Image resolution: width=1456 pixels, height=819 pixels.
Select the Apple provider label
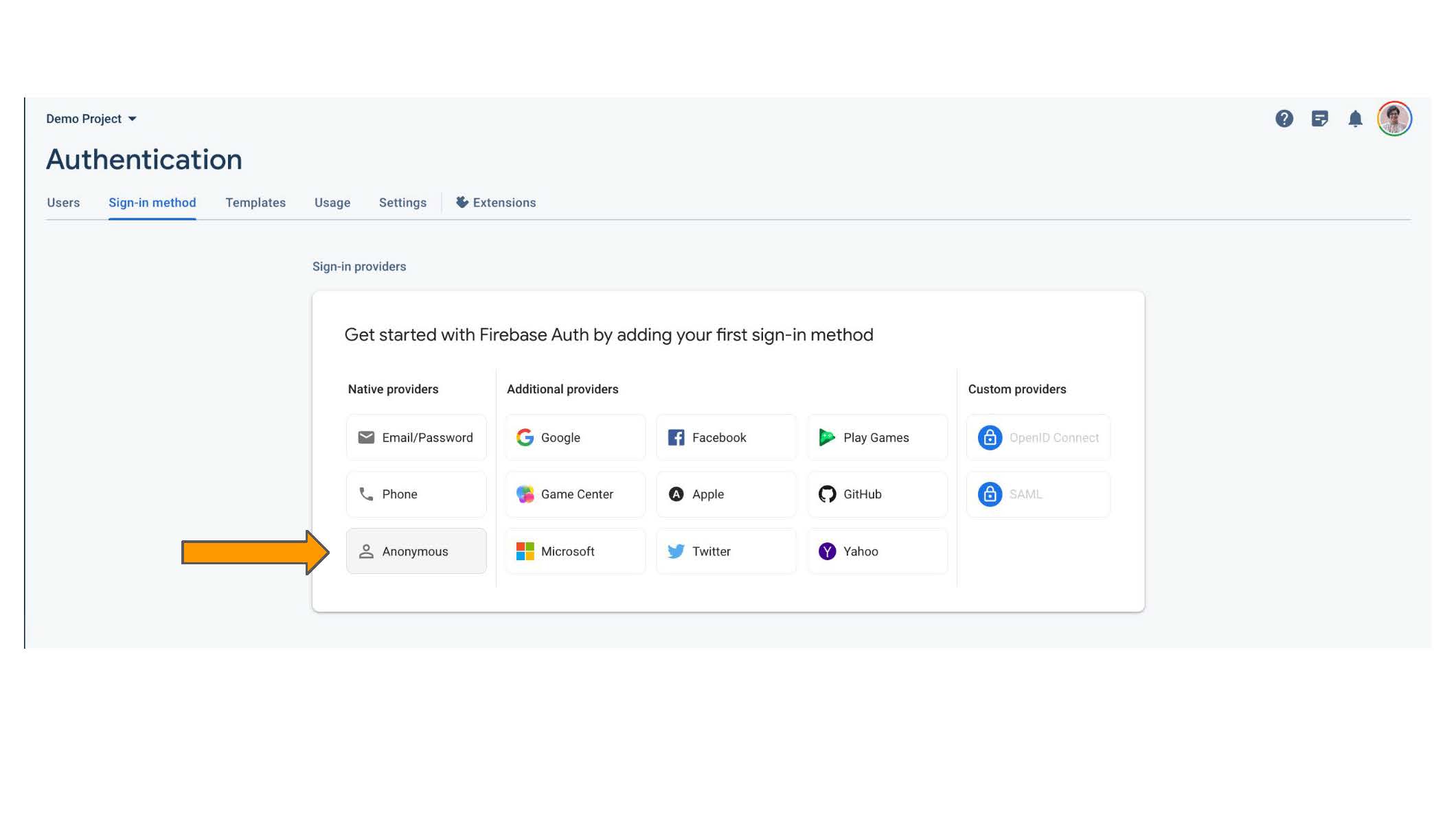[x=708, y=494]
